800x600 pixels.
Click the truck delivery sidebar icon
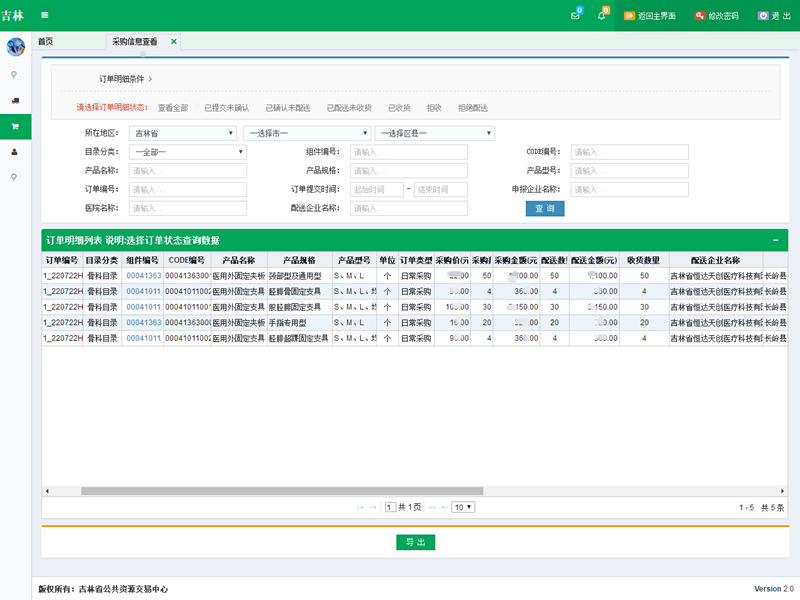pyautogui.click(x=15, y=100)
